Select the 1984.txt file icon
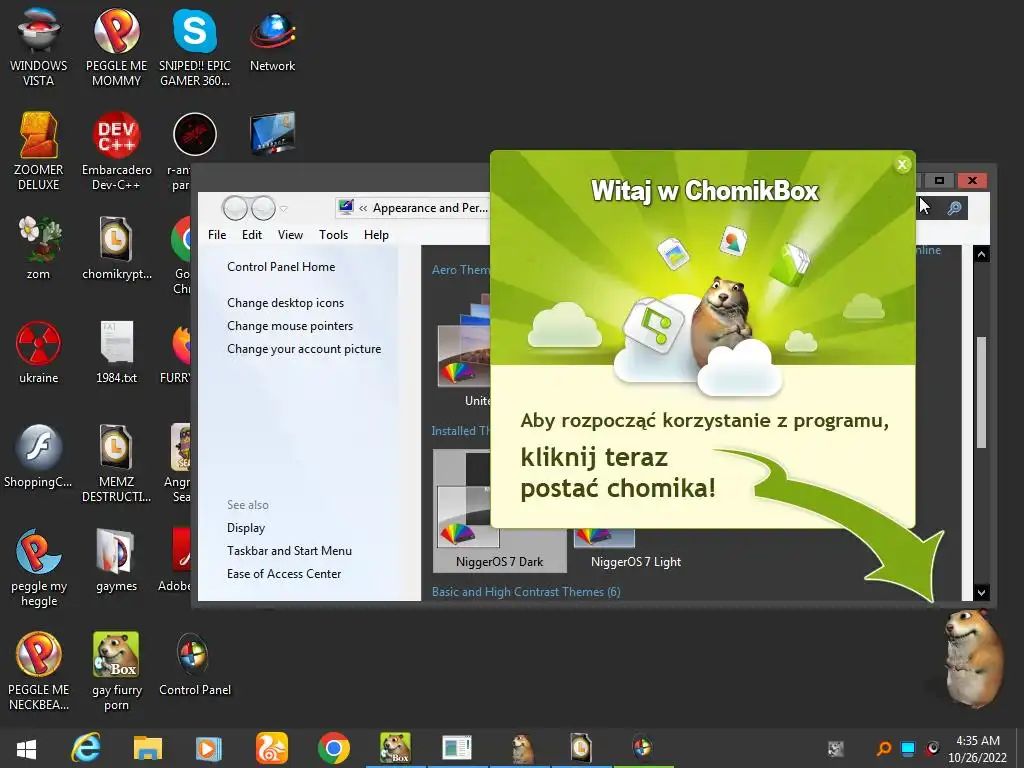This screenshot has height=768, width=1024. 116,353
